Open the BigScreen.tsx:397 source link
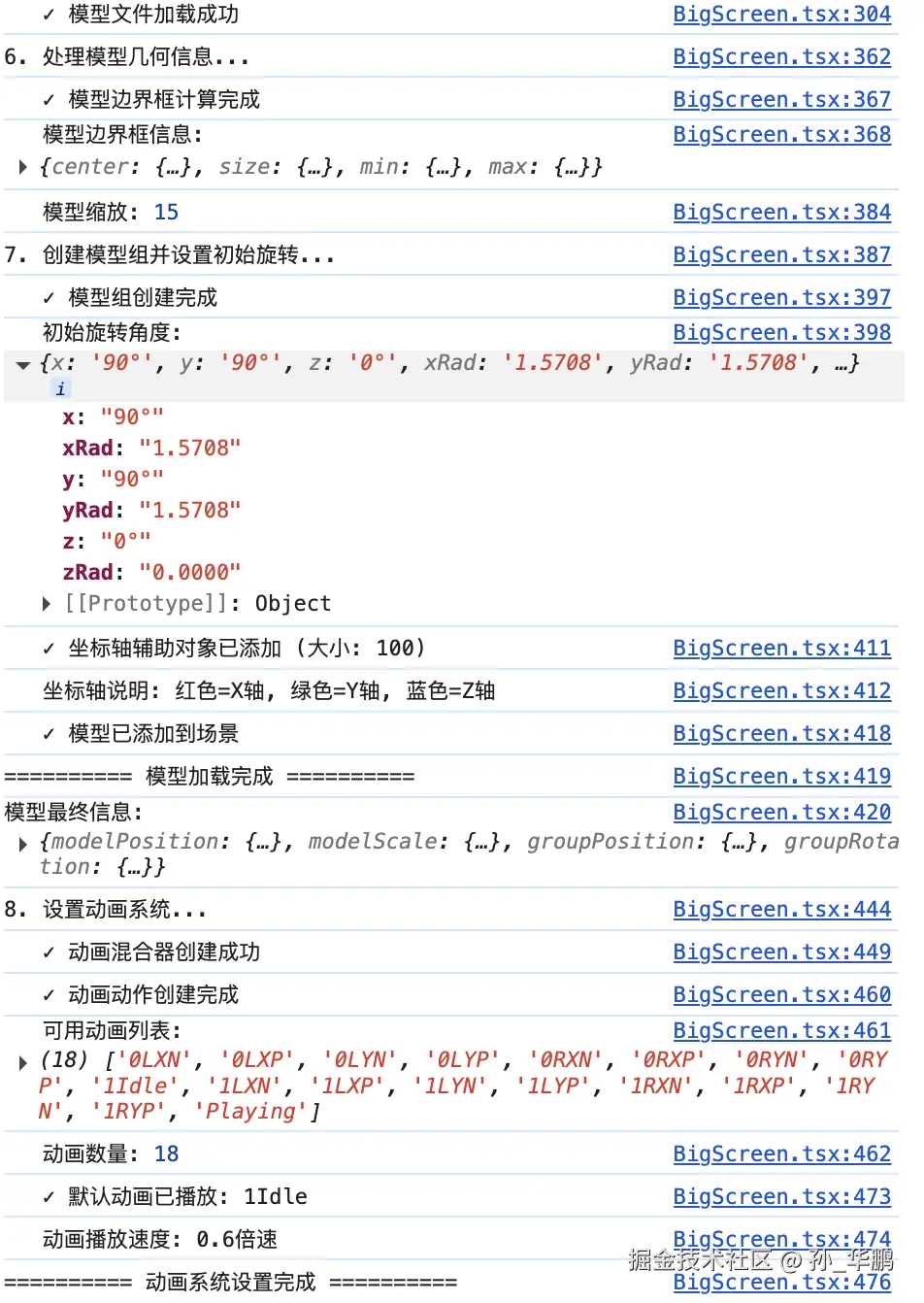 pos(781,297)
